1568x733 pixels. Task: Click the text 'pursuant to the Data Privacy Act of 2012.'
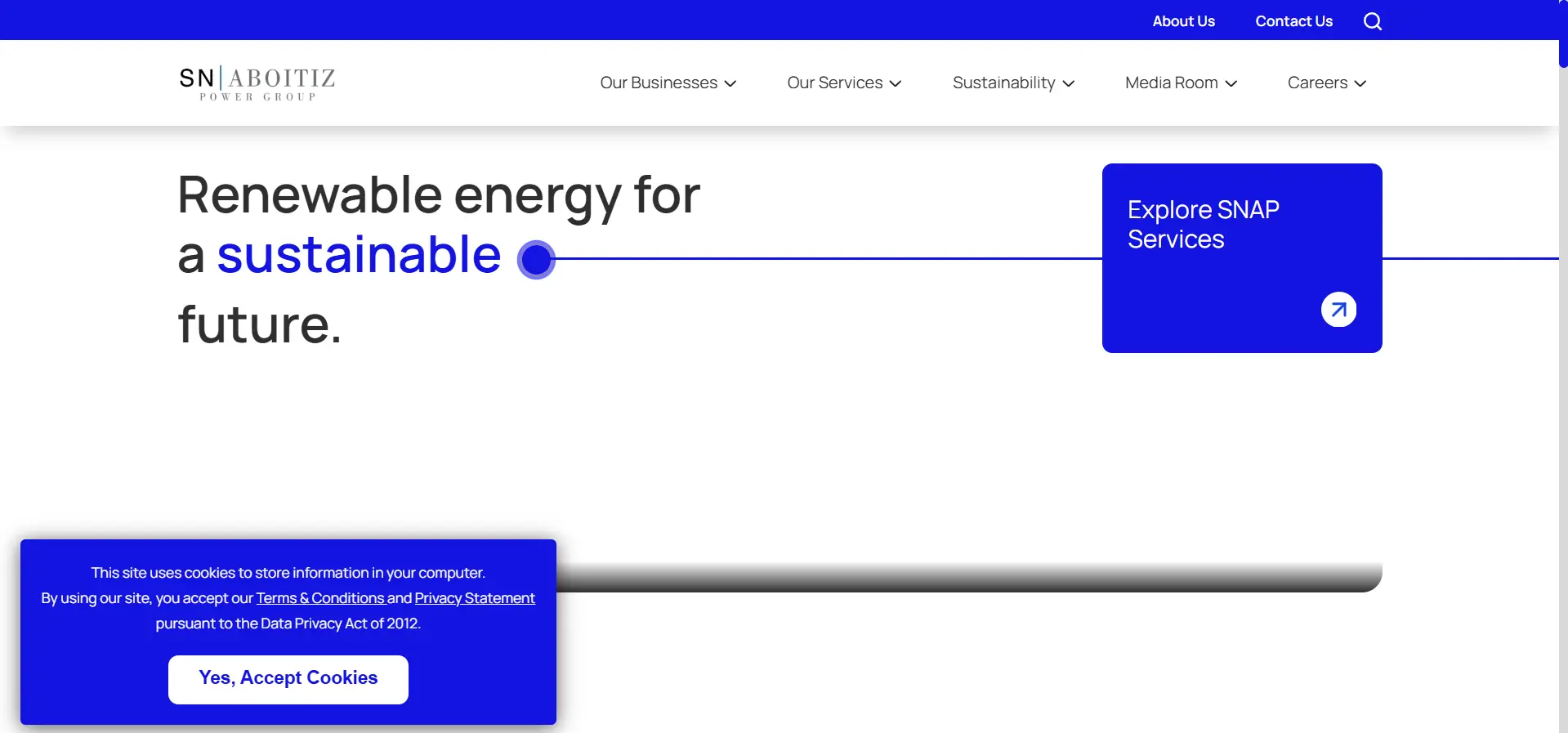point(288,623)
